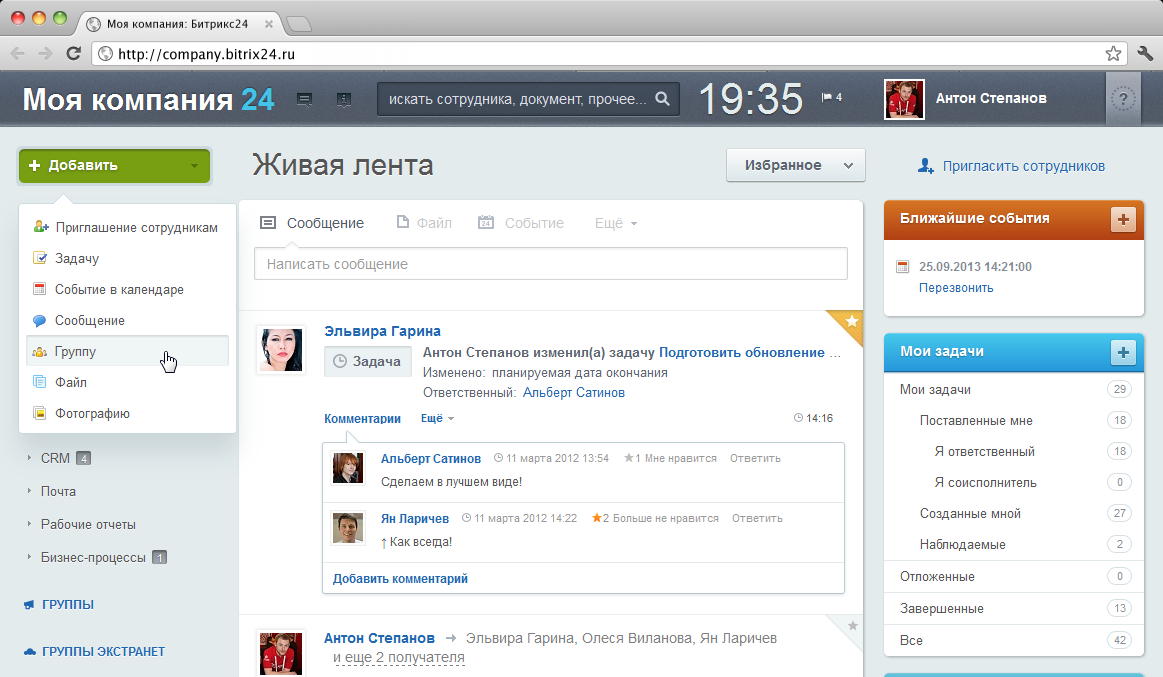Click the flag counter icon showing 4
This screenshot has height=677, width=1163.
click(831, 97)
